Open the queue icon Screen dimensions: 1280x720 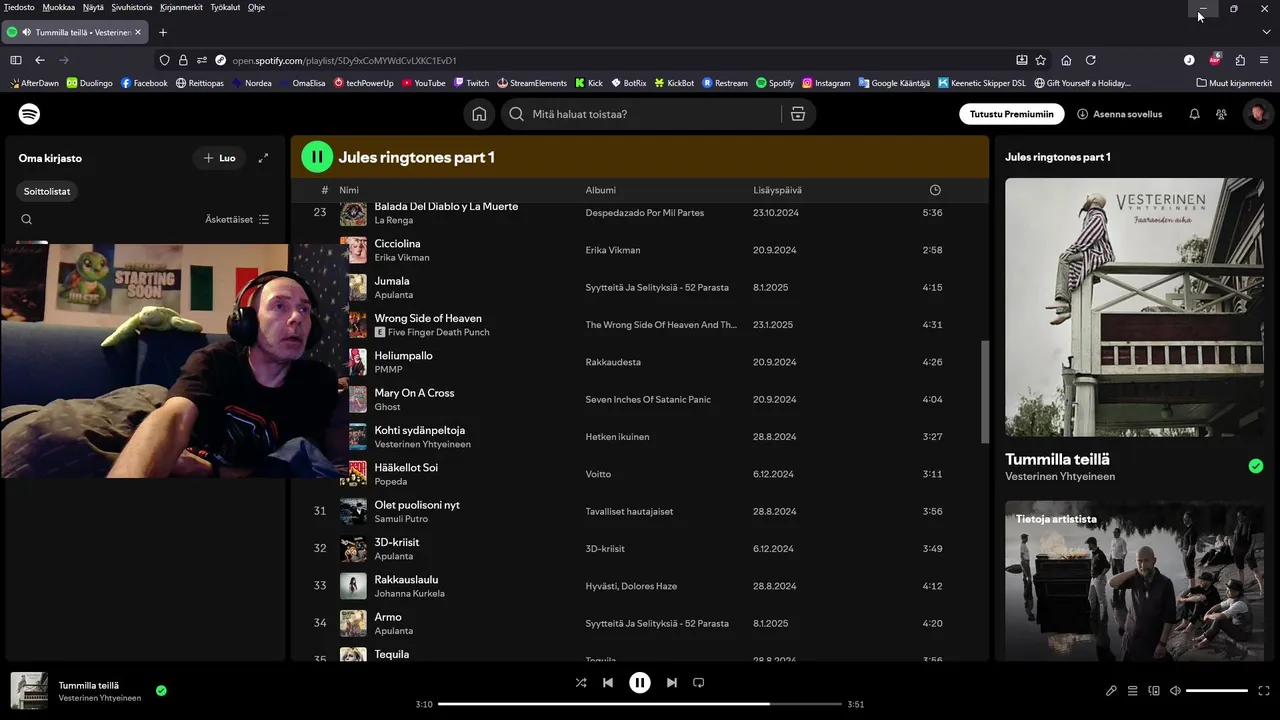pos(1133,691)
